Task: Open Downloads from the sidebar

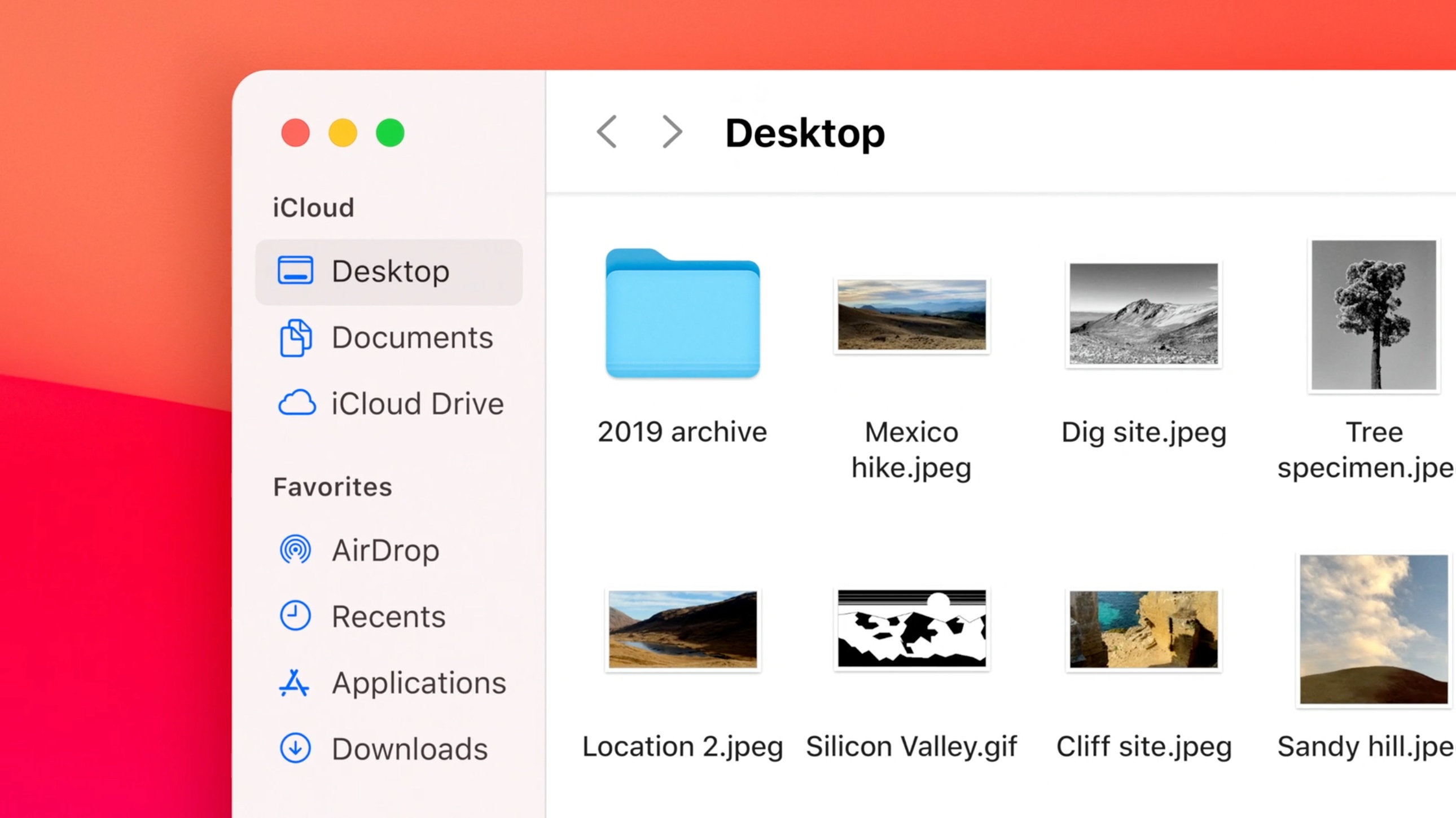Action: [410, 749]
